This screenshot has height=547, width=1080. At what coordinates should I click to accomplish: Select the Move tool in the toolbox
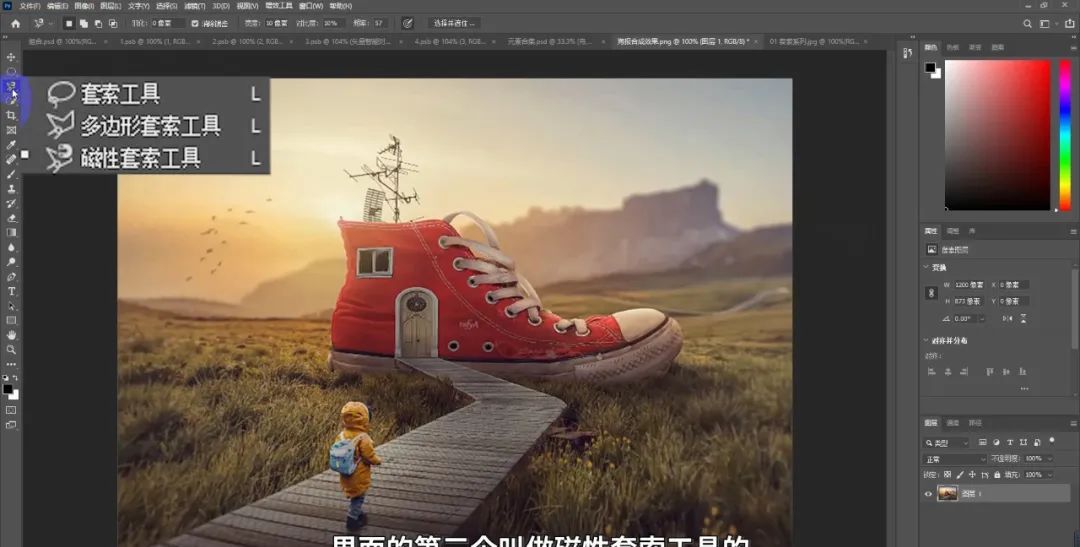11,56
